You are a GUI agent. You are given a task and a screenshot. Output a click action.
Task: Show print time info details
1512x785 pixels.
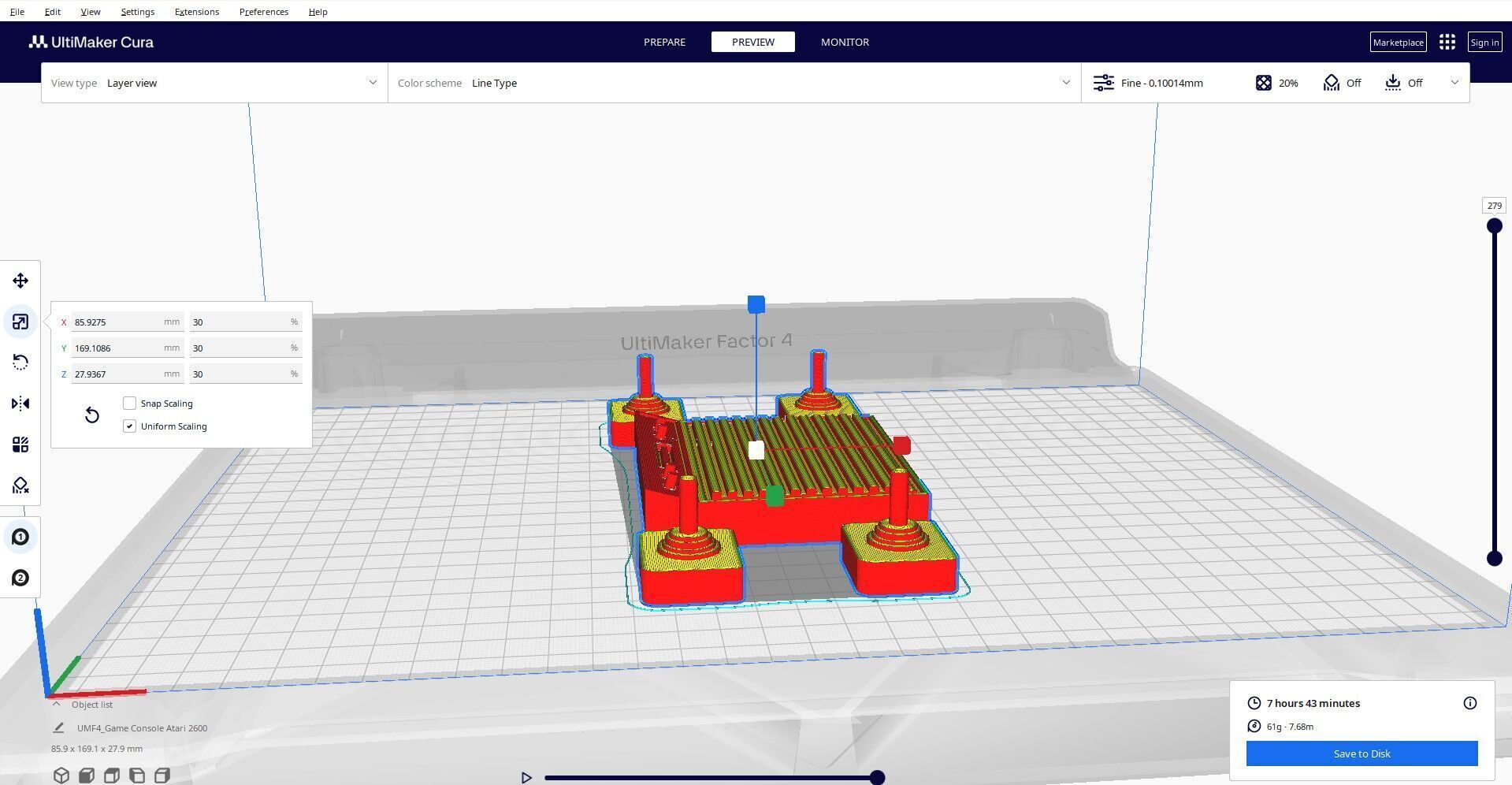point(1469,703)
